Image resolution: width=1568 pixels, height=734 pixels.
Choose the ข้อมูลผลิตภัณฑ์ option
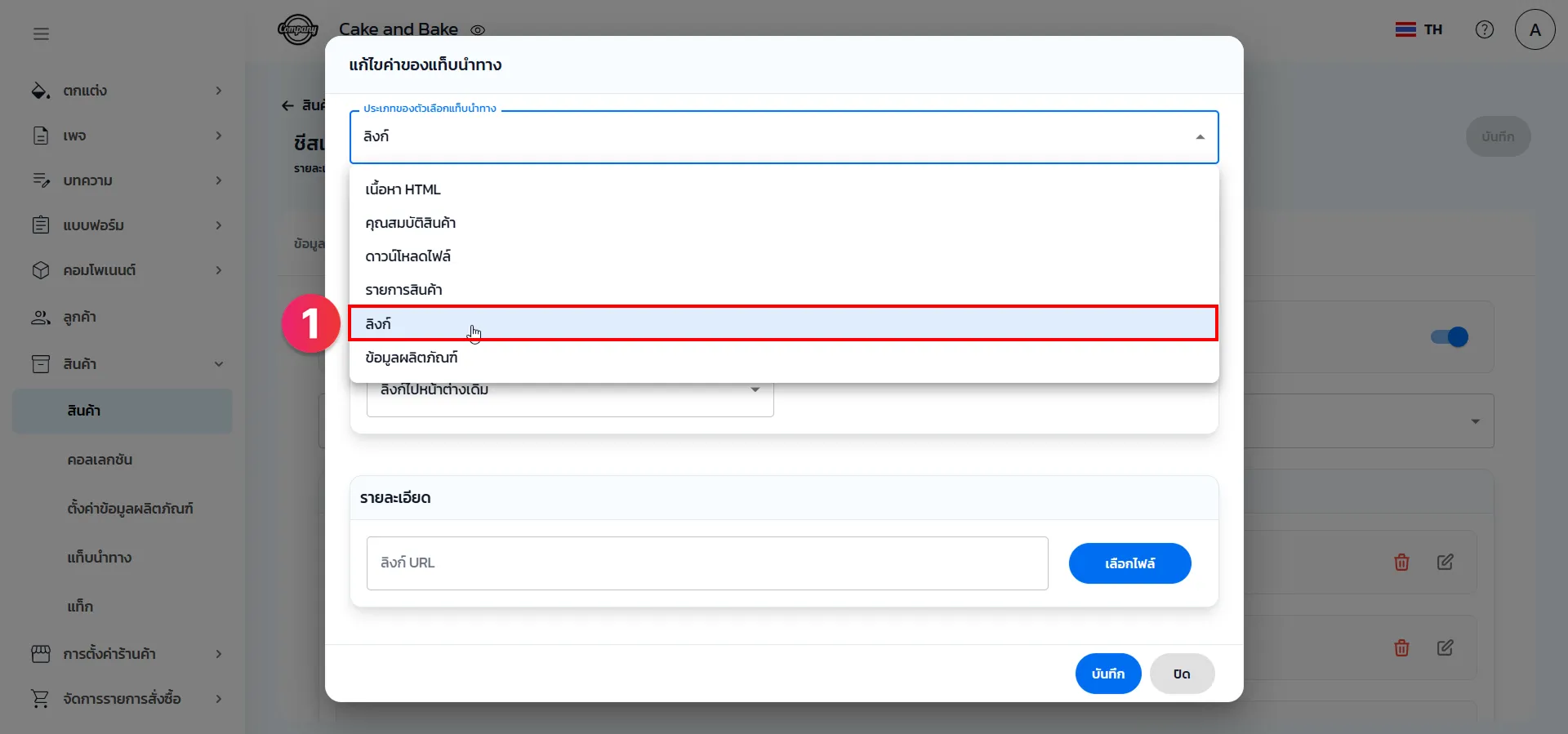[411, 358]
